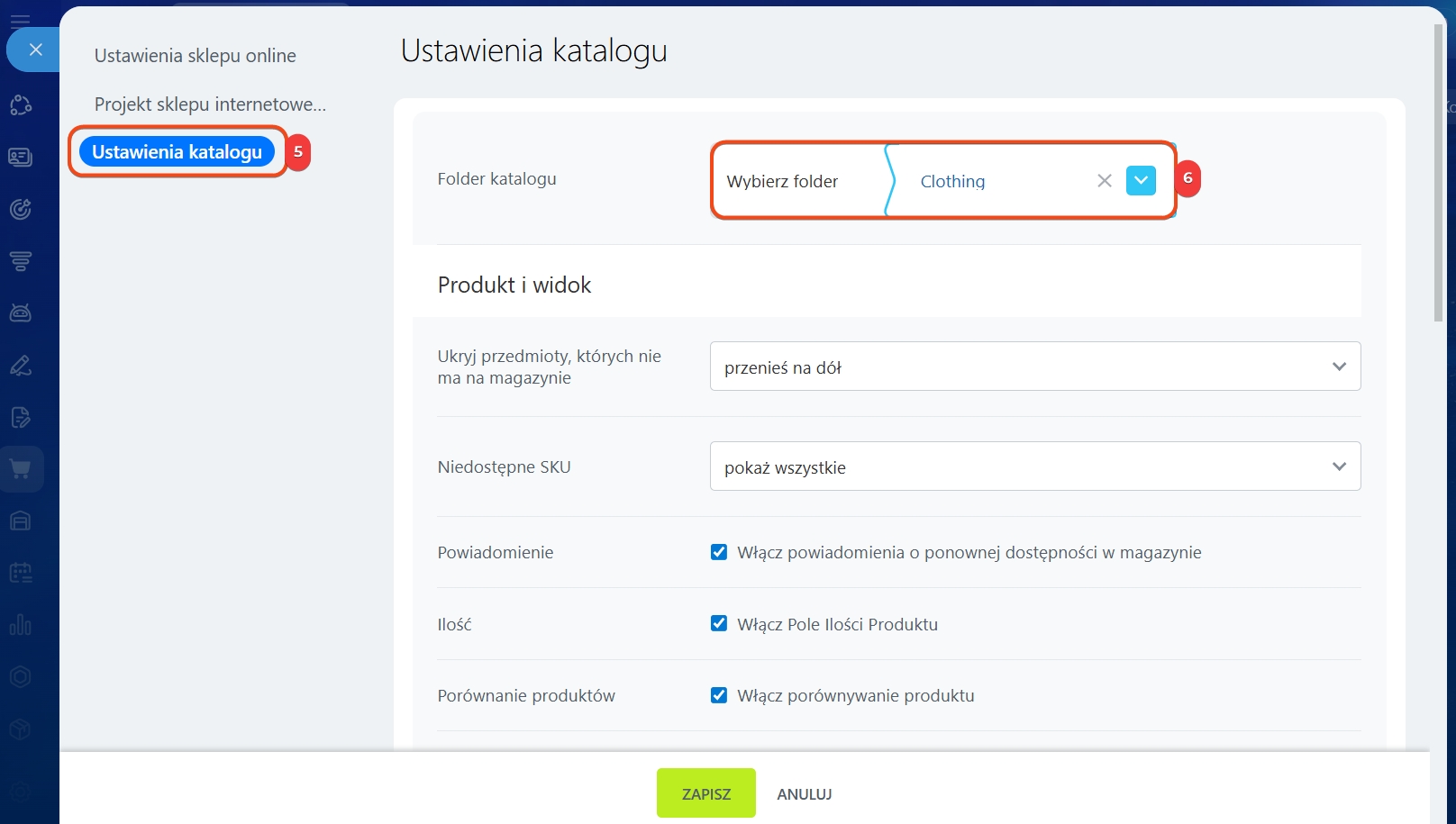This screenshot has height=824, width=1456.
Task: Click the target goal sidebar icon
Action: (x=21, y=209)
